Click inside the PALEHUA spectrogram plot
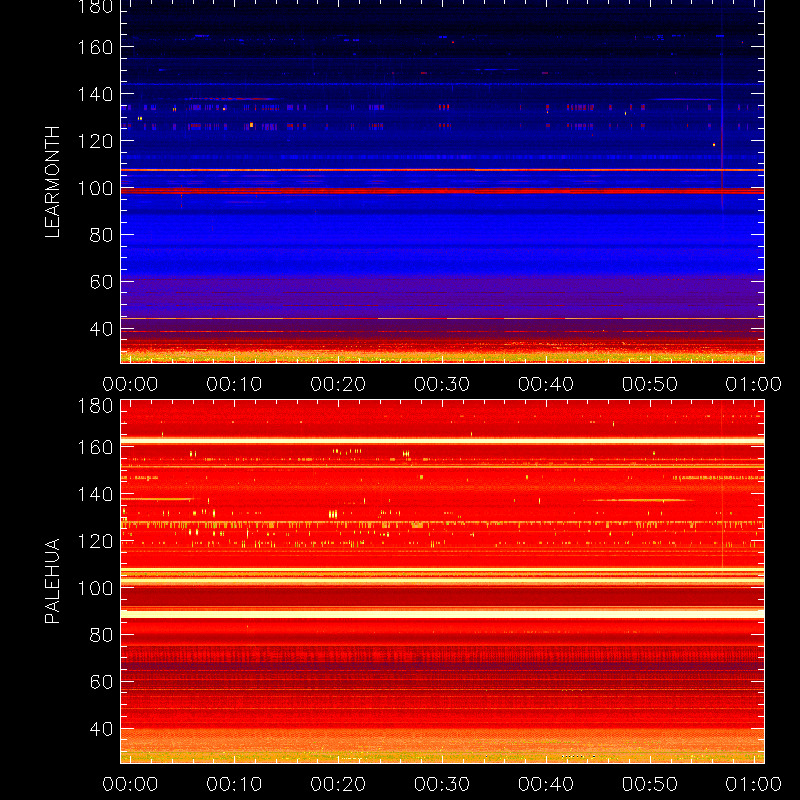This screenshot has height=800, width=800. [442, 582]
